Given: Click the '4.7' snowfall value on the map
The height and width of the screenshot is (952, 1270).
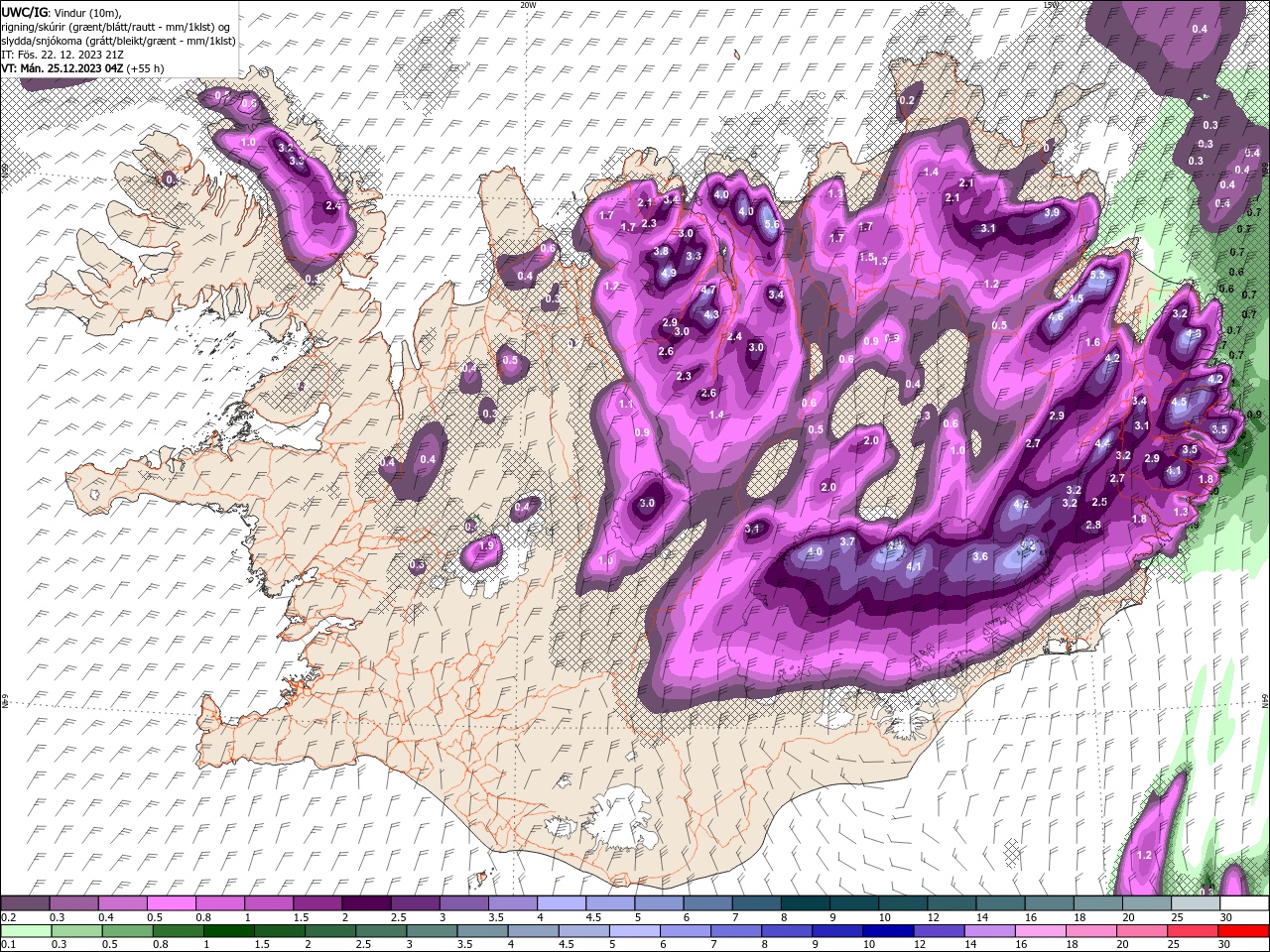Looking at the screenshot, I should click(x=708, y=290).
